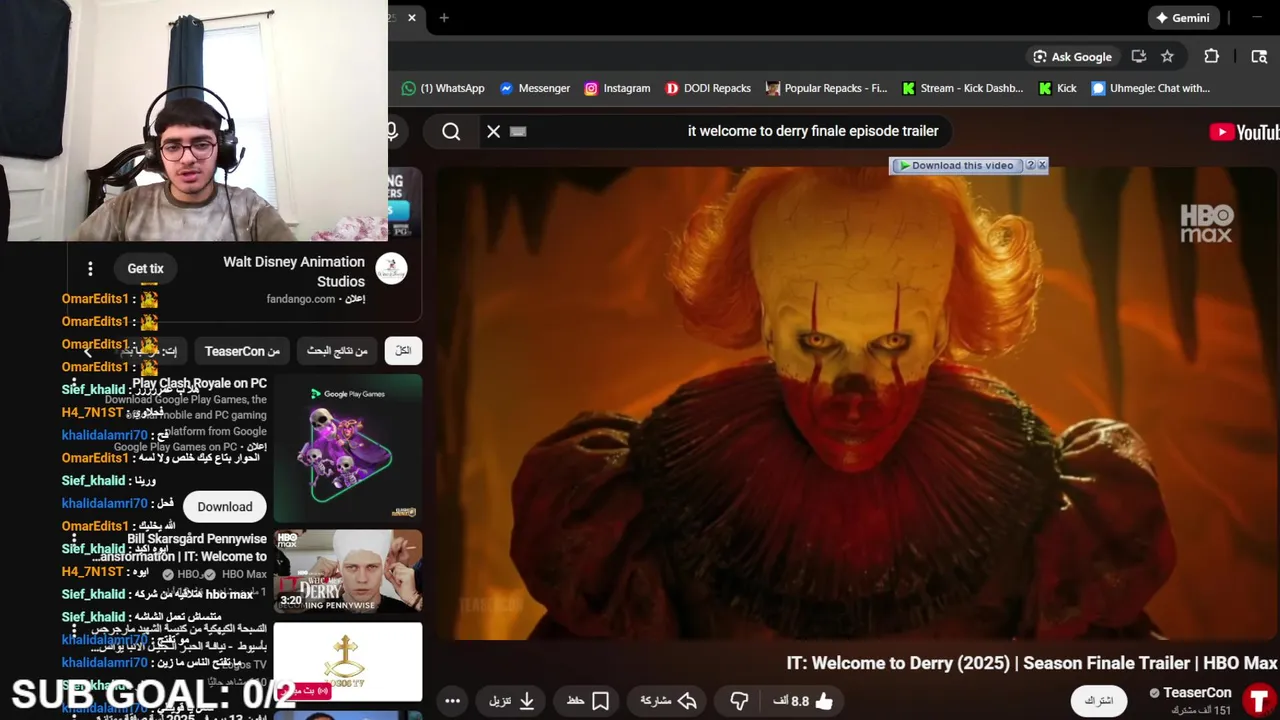Select the All filter chip (الكل)
Image resolution: width=1280 pixels, height=720 pixels.
tap(403, 350)
